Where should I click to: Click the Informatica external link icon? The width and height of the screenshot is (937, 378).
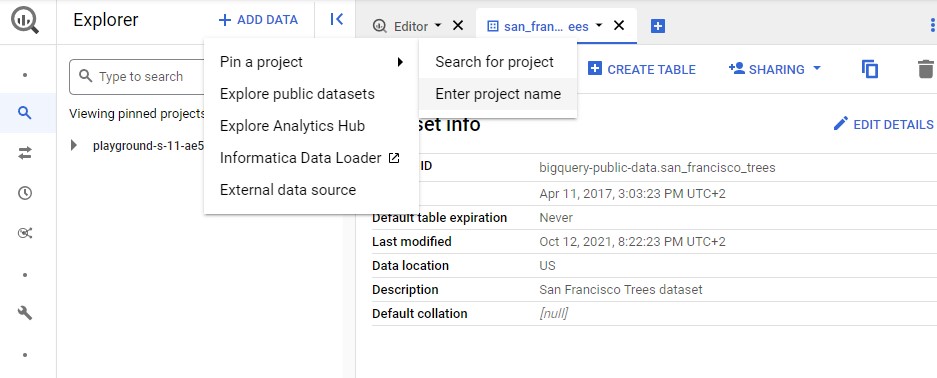coord(394,158)
